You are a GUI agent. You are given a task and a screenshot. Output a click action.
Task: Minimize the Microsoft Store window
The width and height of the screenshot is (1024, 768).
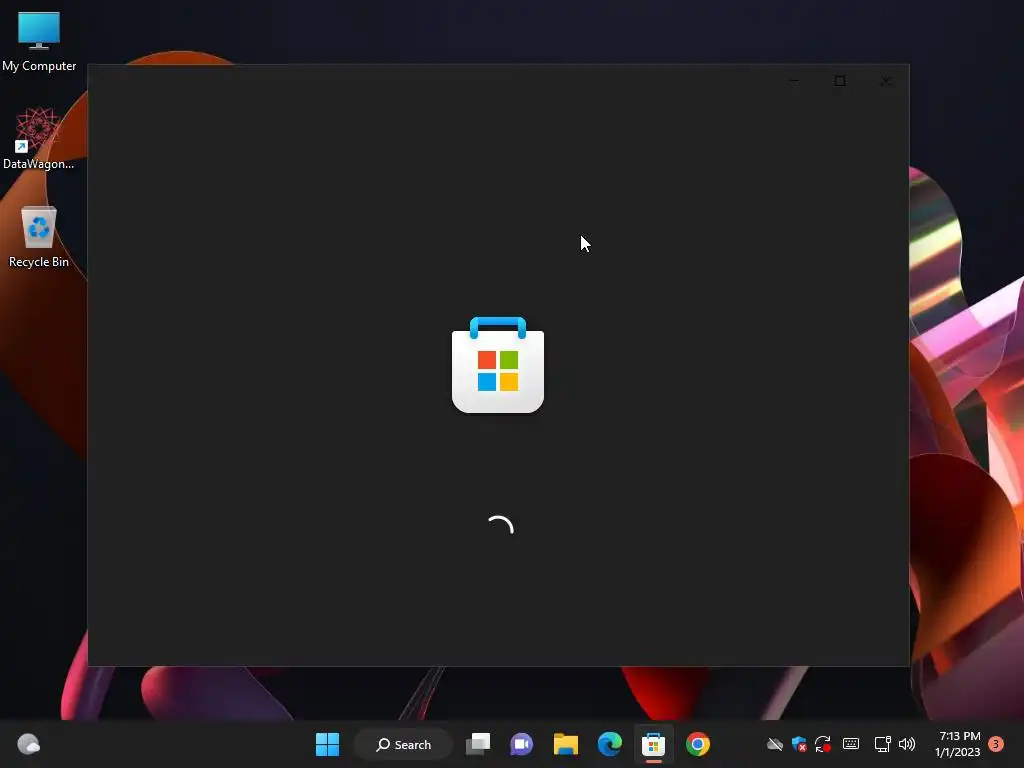coord(794,81)
